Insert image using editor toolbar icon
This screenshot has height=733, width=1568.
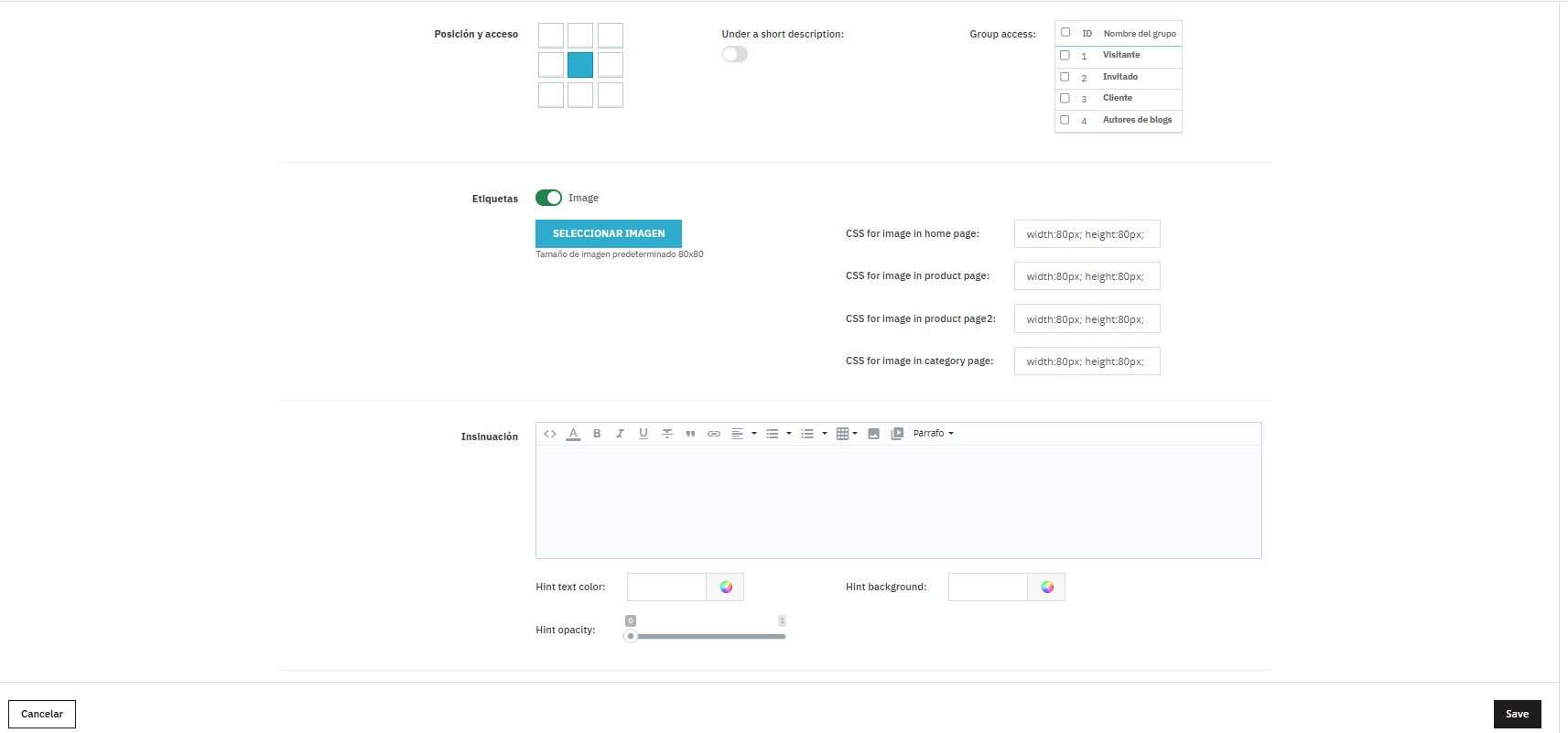coord(873,434)
